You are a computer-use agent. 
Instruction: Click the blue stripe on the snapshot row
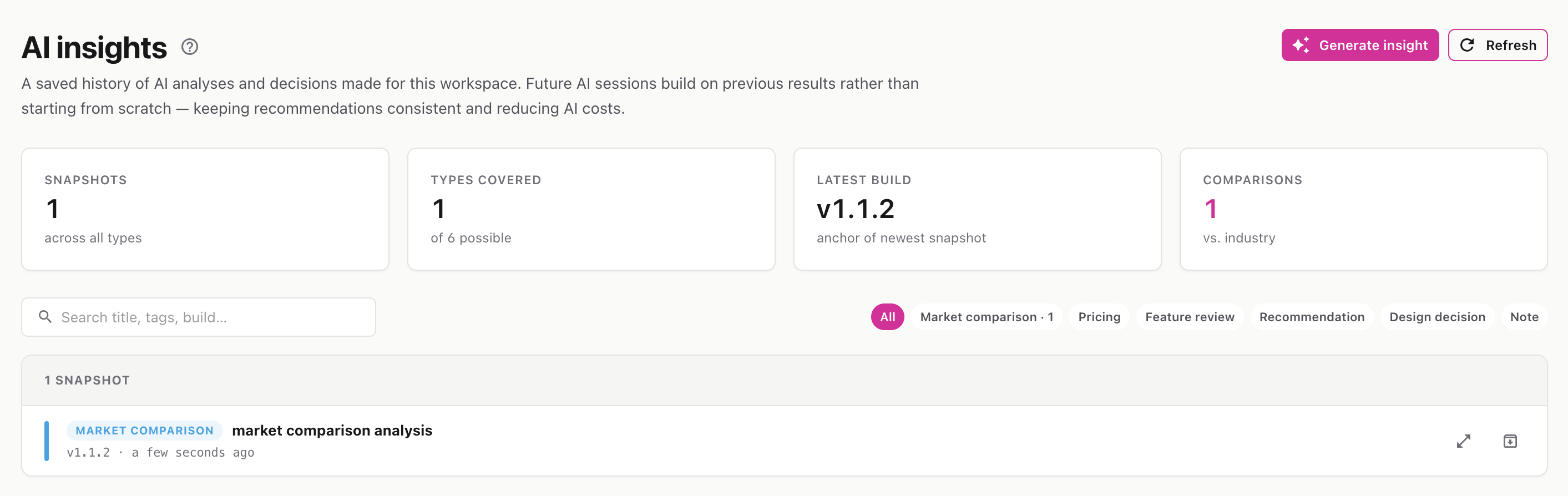pyautogui.click(x=46, y=441)
